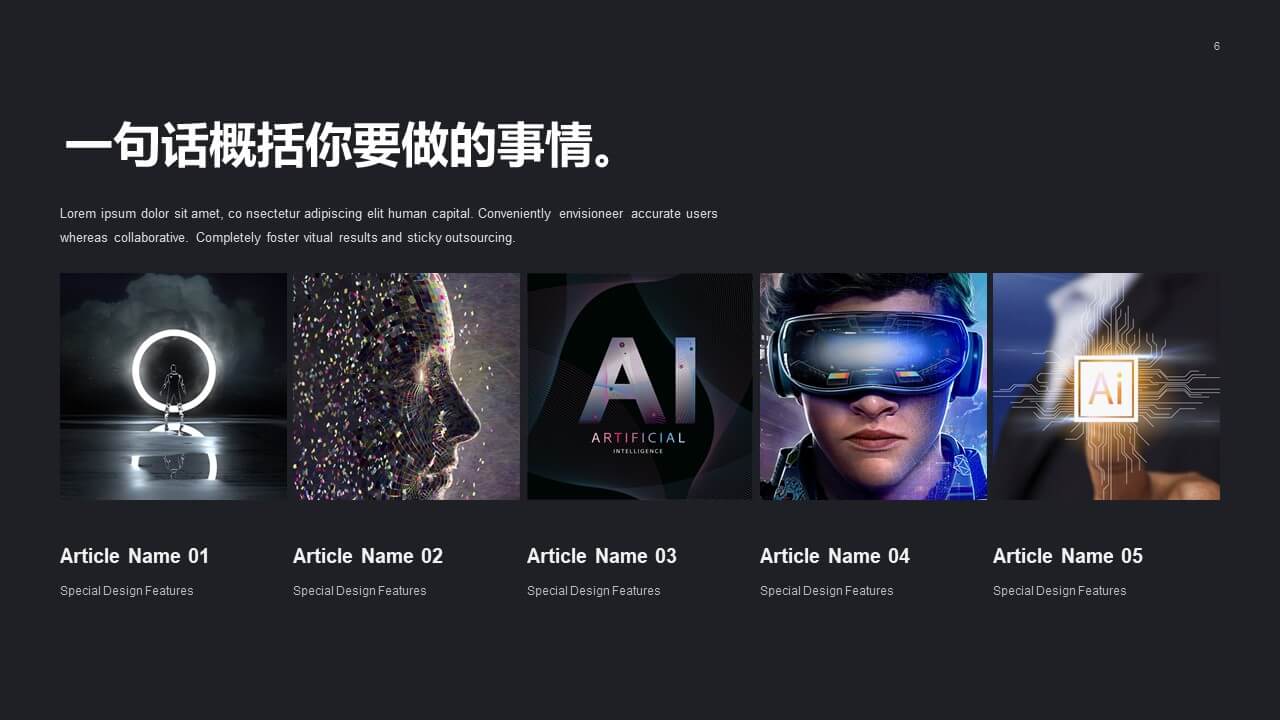Click the Article Name 01 heading
Image resolution: width=1280 pixels, height=720 pixels.
[x=134, y=556]
